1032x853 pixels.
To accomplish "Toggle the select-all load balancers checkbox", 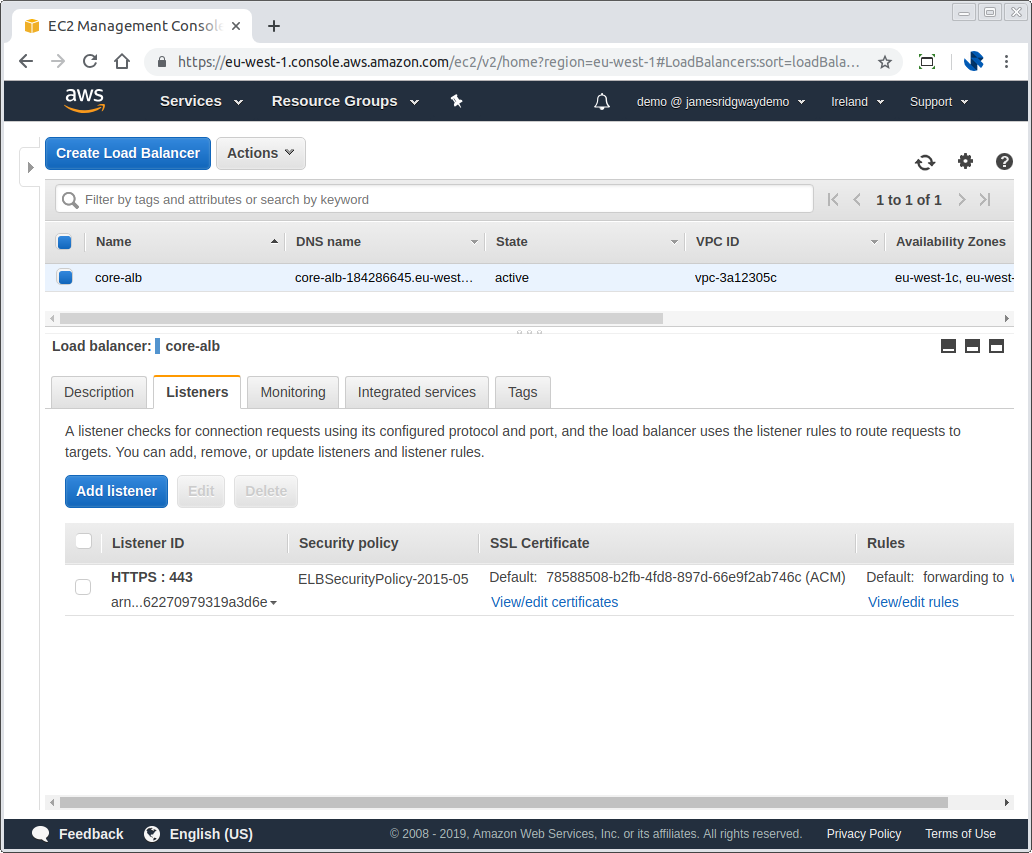I will 64,242.
